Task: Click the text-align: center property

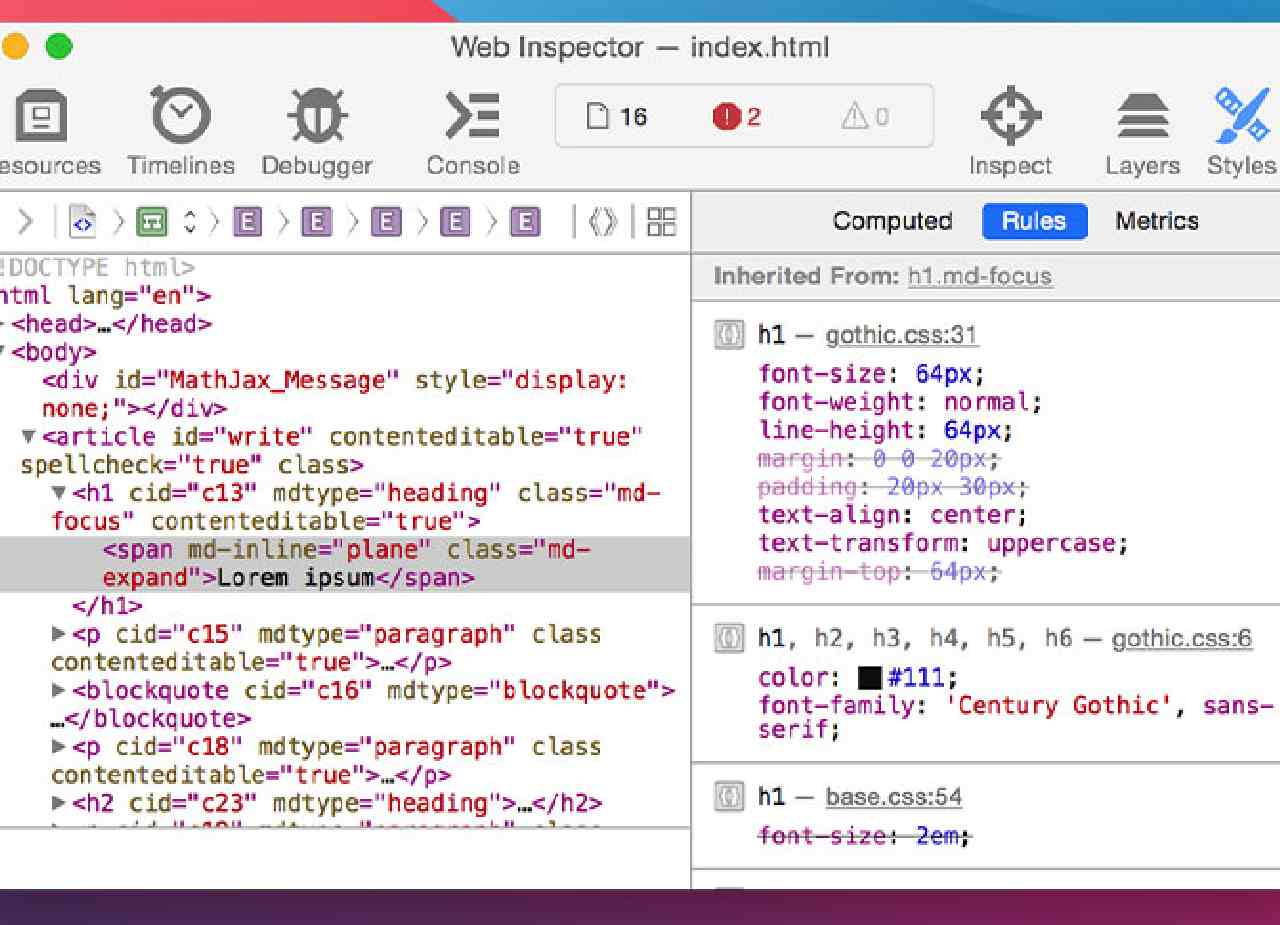Action: (x=892, y=515)
